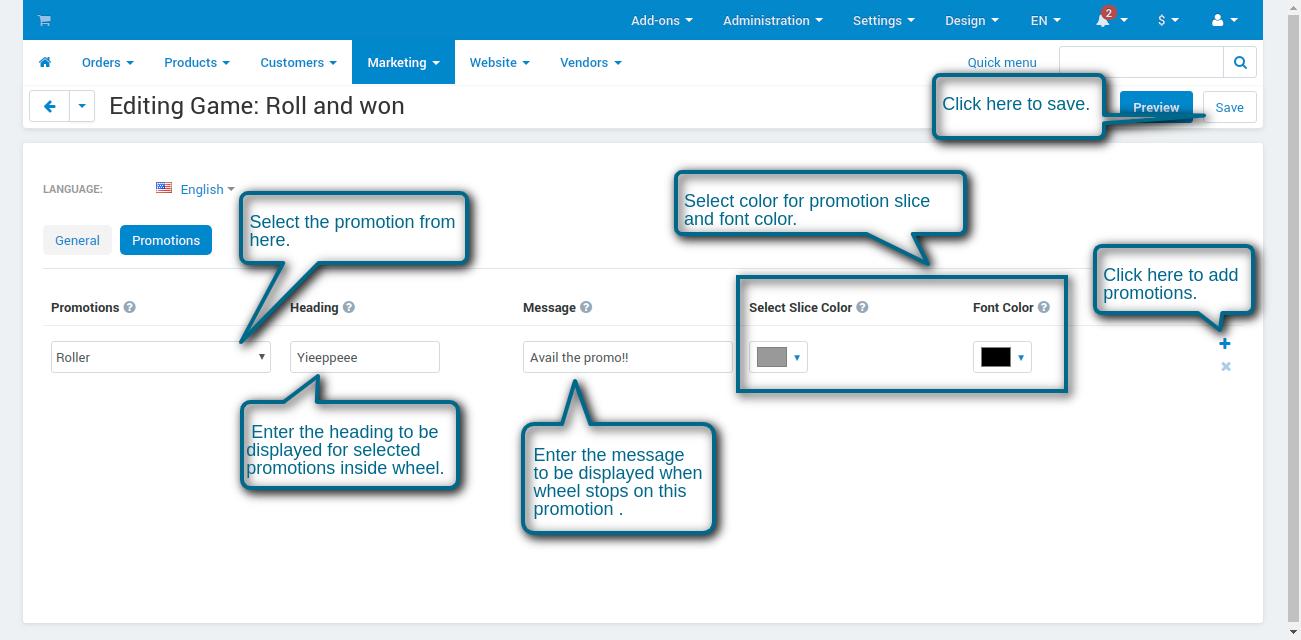This screenshot has width=1301, height=640.
Task: Click the shopping cart icon top left
Action: [x=44, y=19]
